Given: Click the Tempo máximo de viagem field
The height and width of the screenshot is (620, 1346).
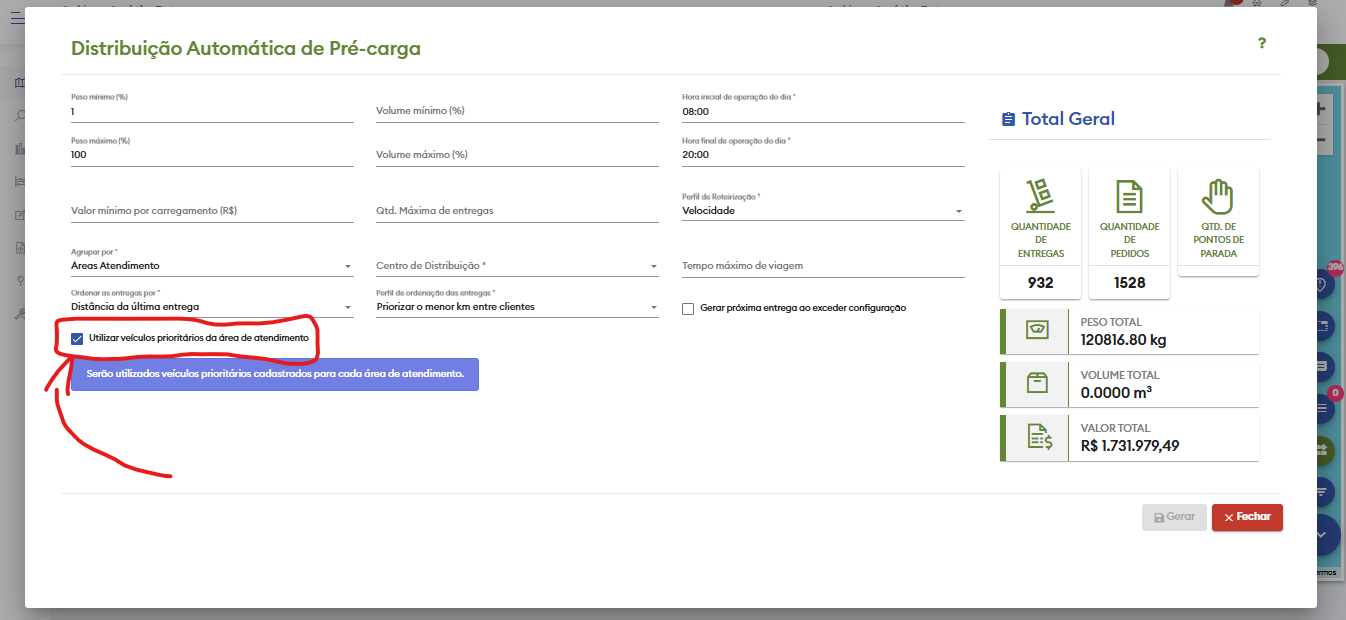Looking at the screenshot, I should pos(822,266).
